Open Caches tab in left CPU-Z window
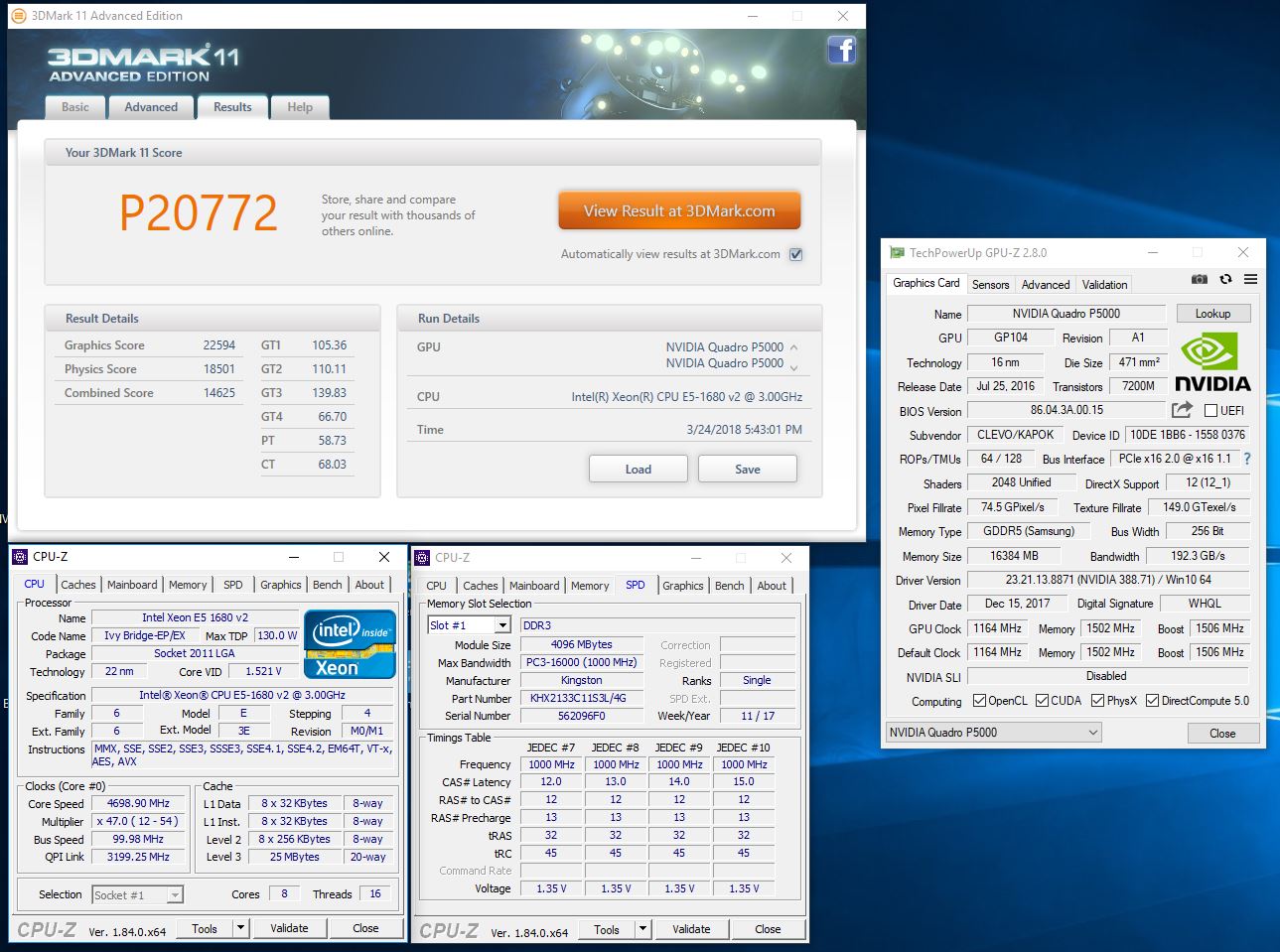Viewport: 1280px width, 952px height. [x=78, y=585]
